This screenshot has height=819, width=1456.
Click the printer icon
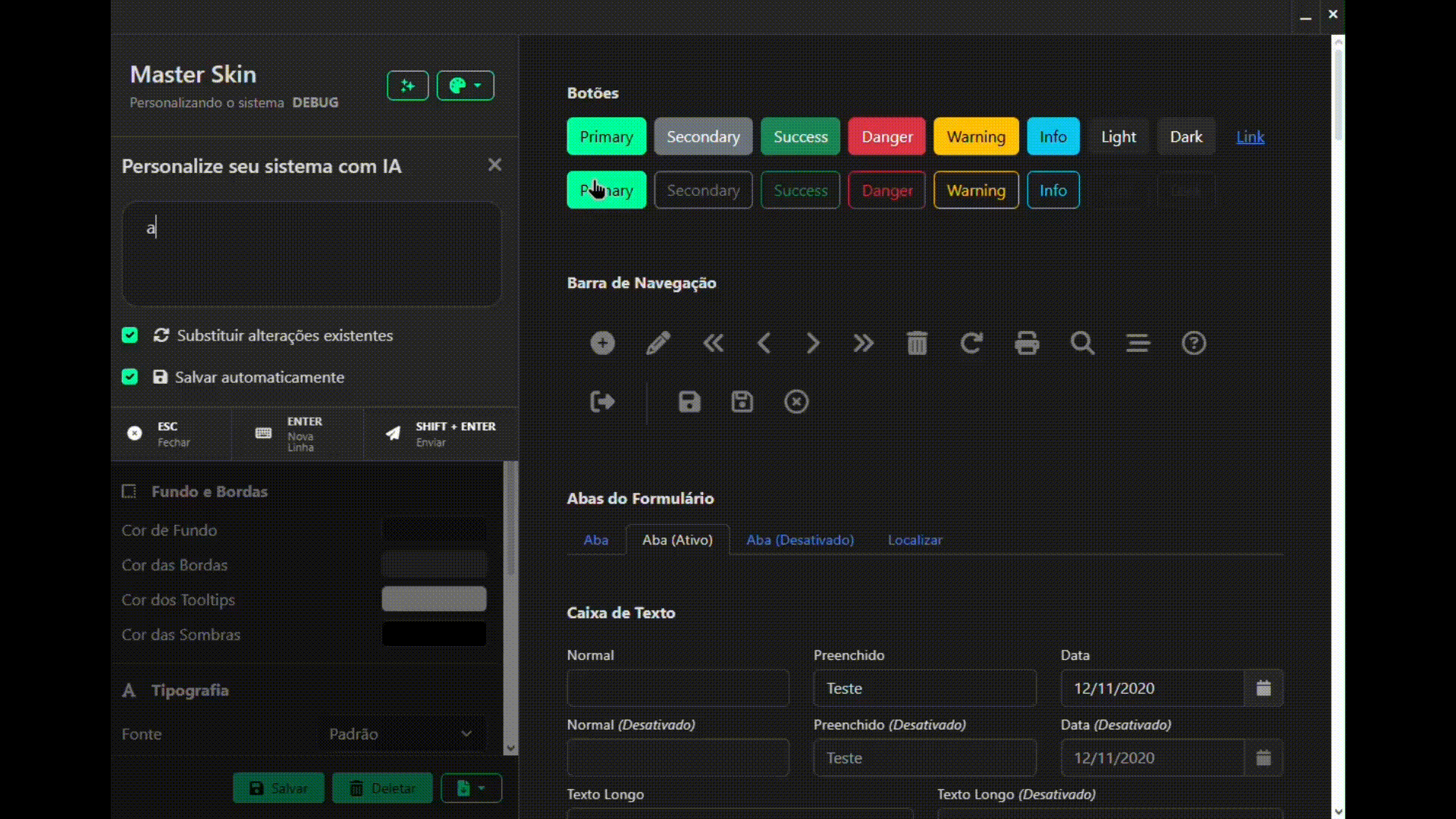coord(1027,343)
